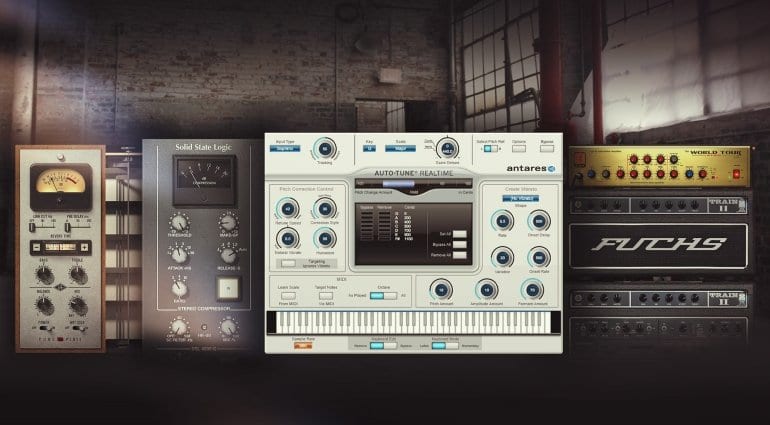Click the virtual piano keyboard in Auto-Tune
The image size is (770, 425).
click(x=413, y=323)
